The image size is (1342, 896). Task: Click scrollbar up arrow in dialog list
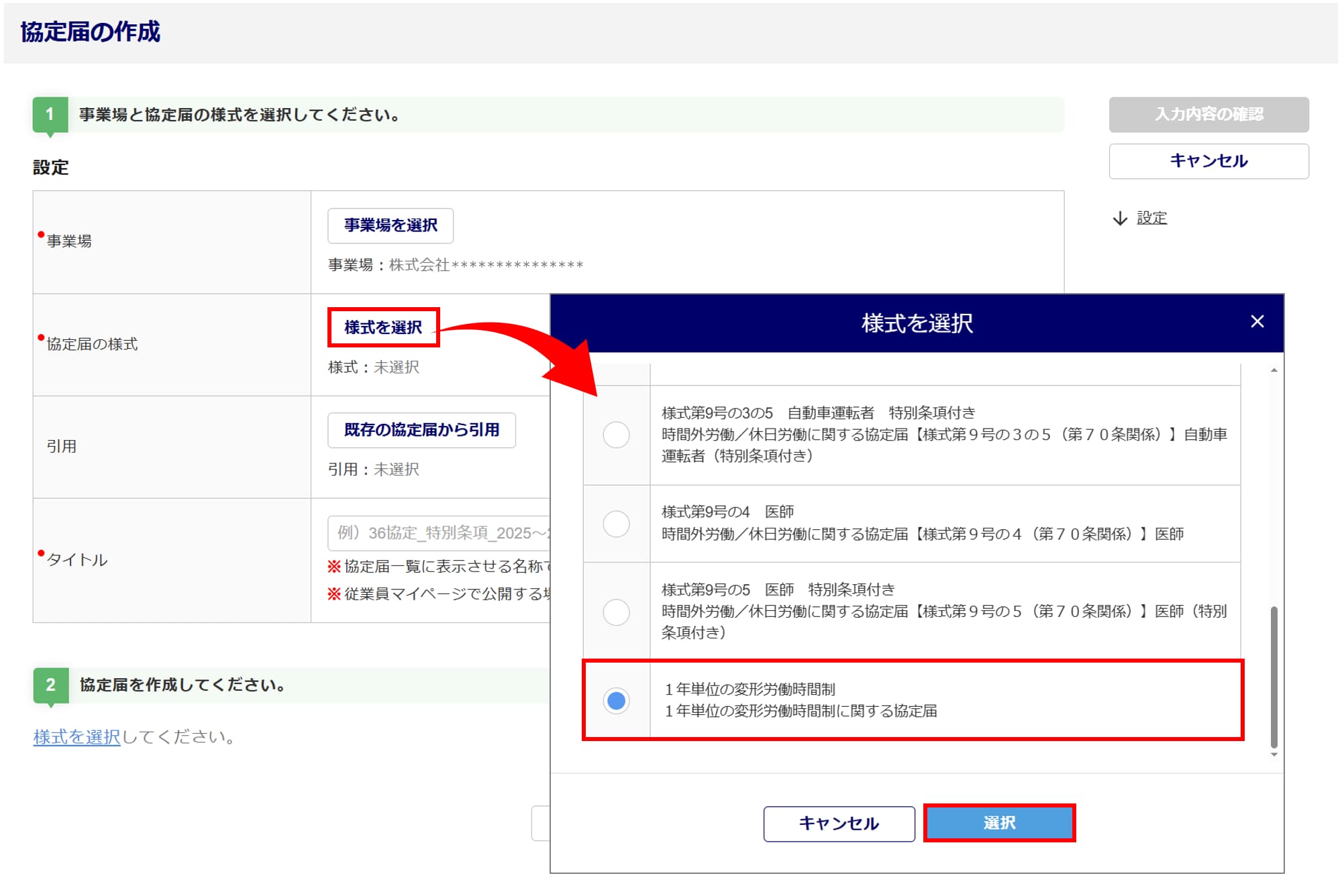(1274, 370)
